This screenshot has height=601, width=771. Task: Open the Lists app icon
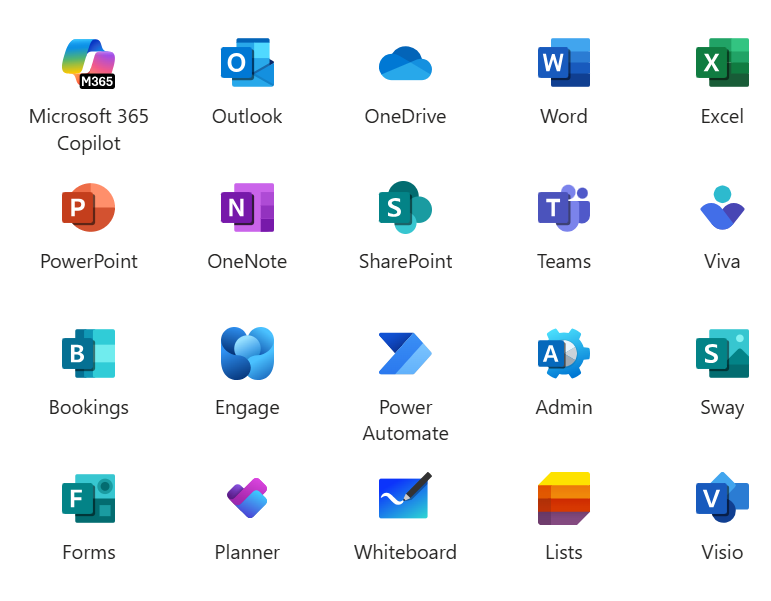pyautogui.click(x=563, y=499)
